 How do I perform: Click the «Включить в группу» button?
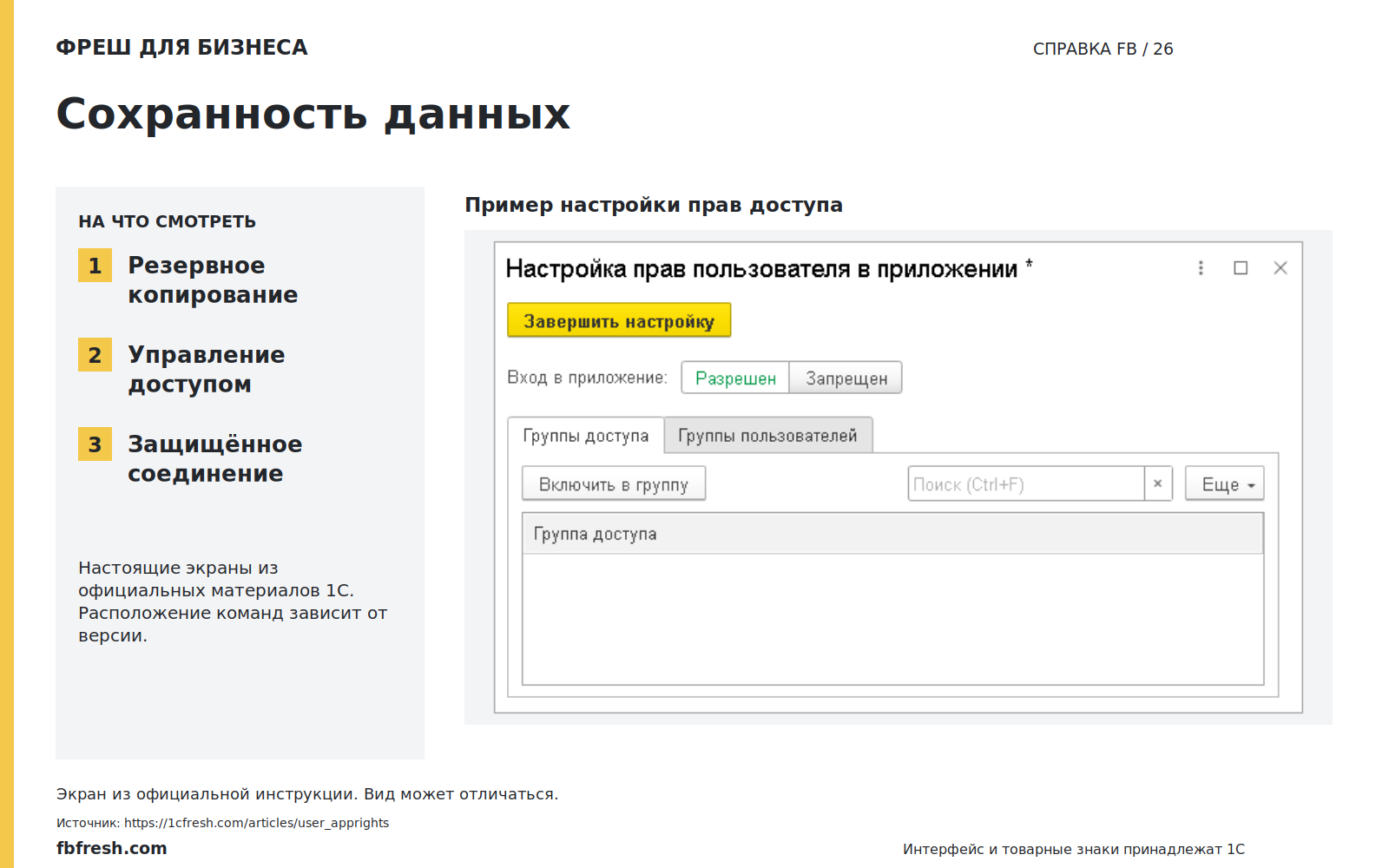coord(614,483)
